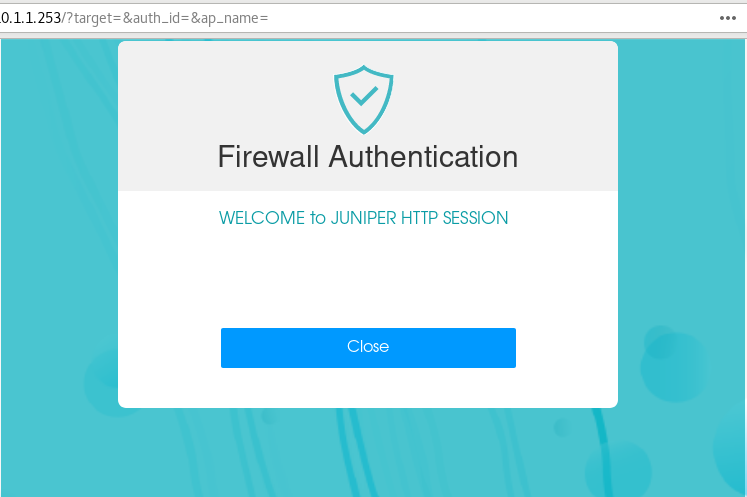Image resolution: width=747 pixels, height=497 pixels.
Task: Click the word Firewall in the title
Action: click(268, 156)
